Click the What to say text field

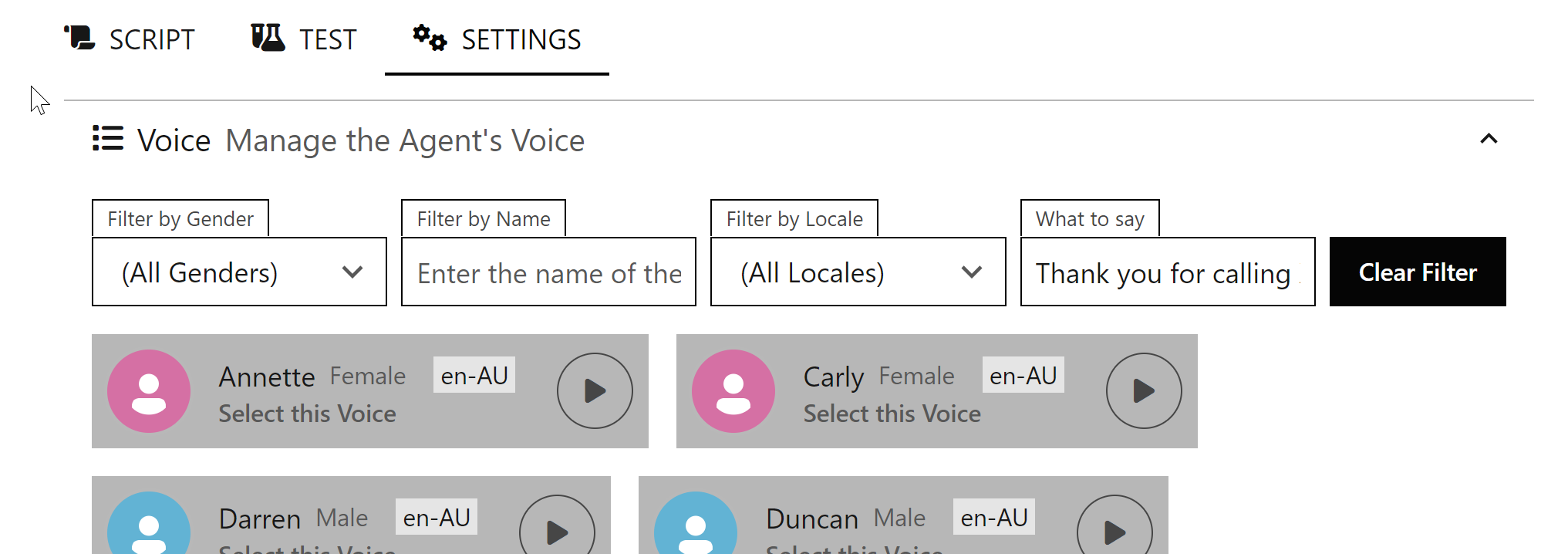coord(1167,272)
